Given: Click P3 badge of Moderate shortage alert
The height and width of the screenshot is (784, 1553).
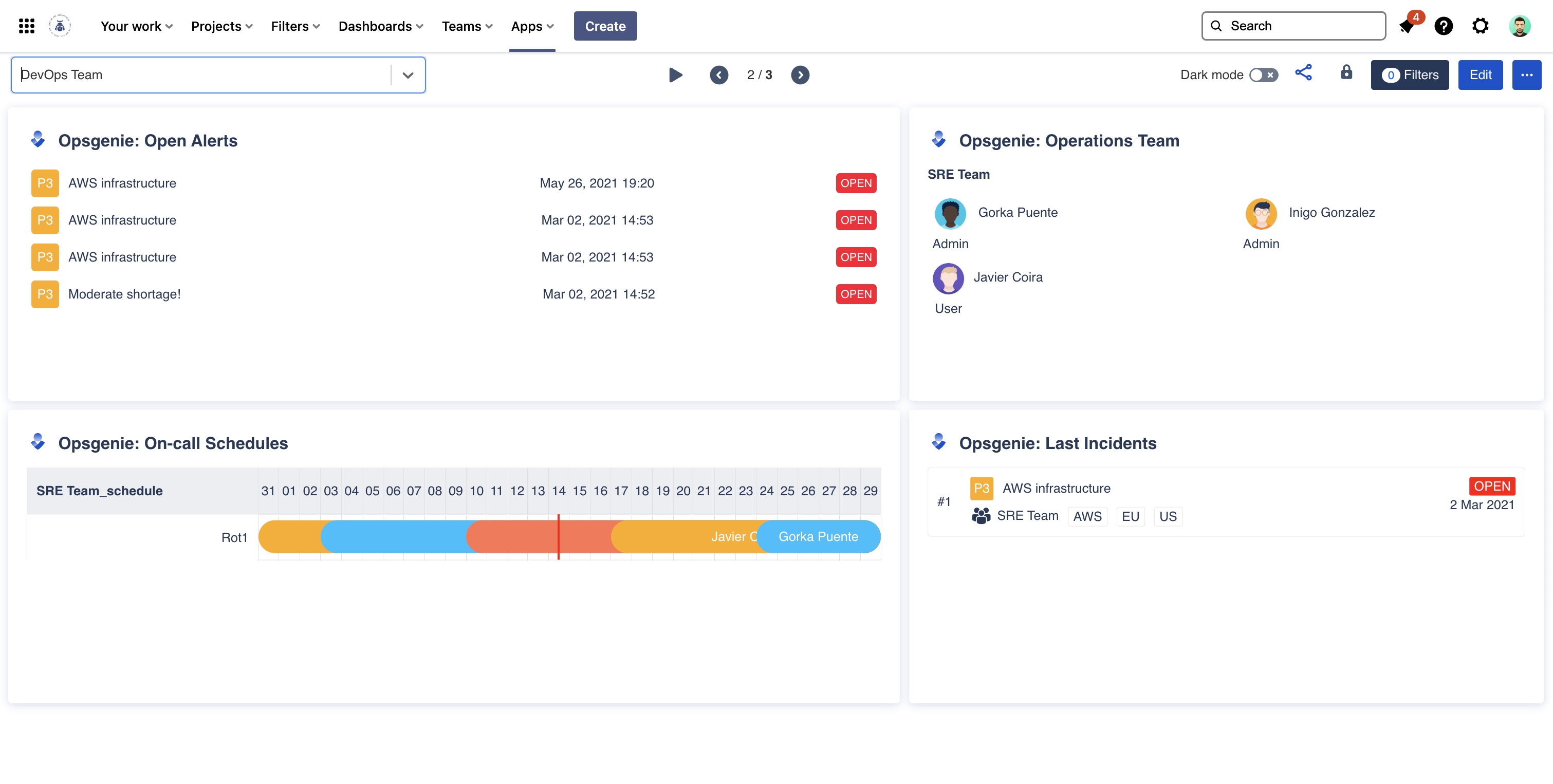Looking at the screenshot, I should point(45,294).
